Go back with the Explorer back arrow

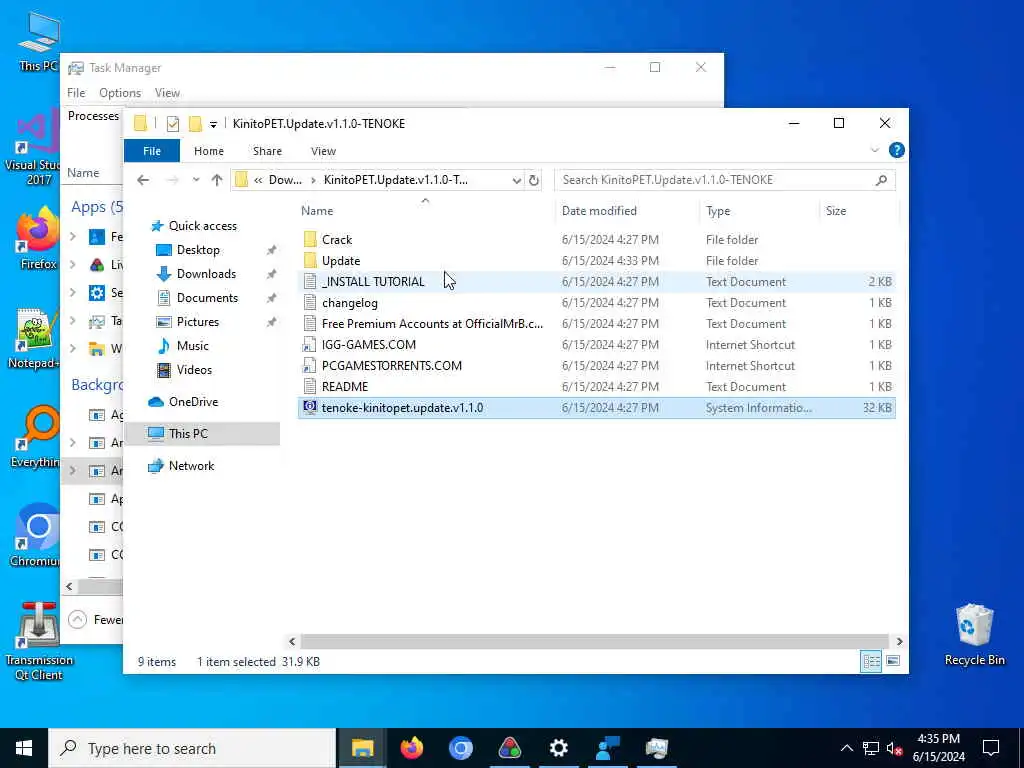coord(143,180)
